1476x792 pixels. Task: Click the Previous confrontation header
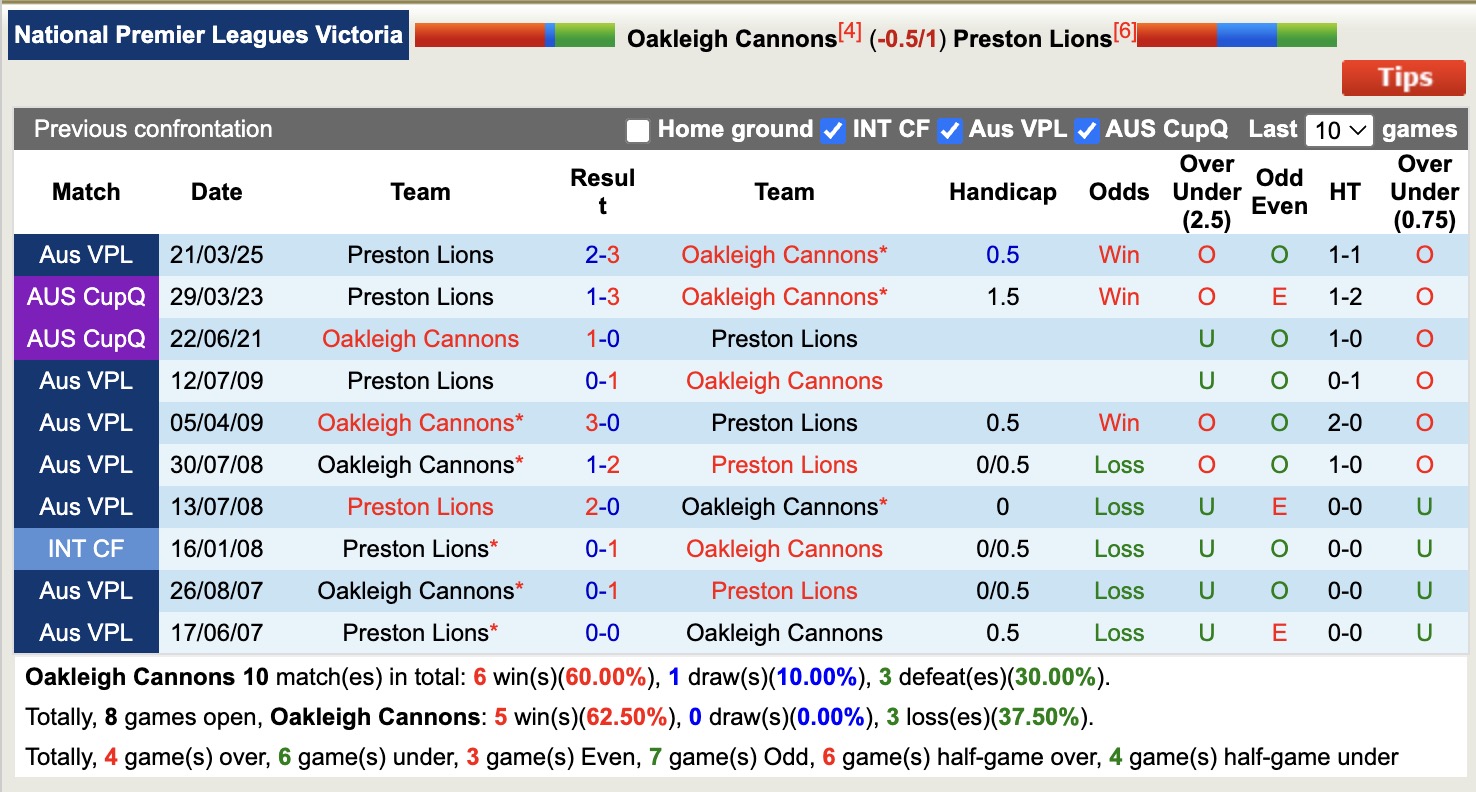[x=152, y=129]
